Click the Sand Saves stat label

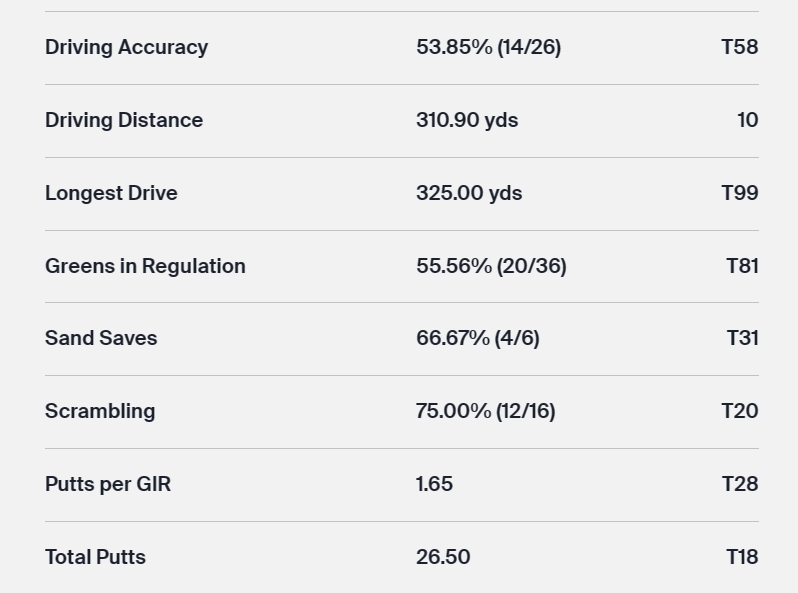coord(101,338)
